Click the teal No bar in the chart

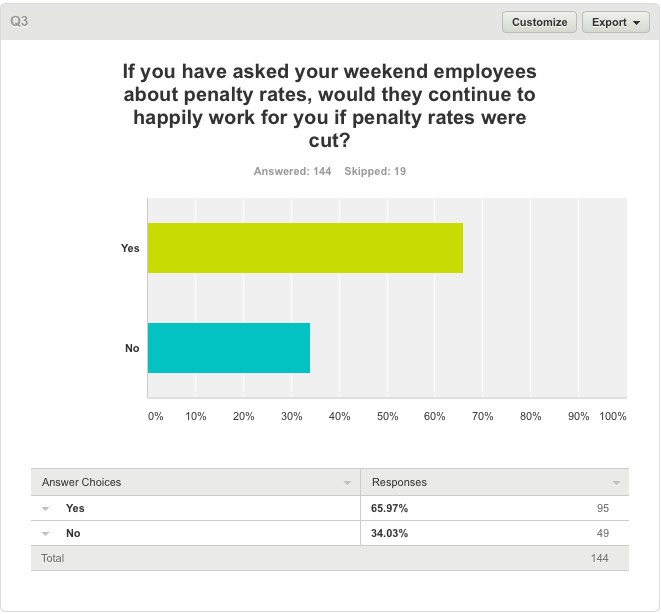[x=228, y=348]
